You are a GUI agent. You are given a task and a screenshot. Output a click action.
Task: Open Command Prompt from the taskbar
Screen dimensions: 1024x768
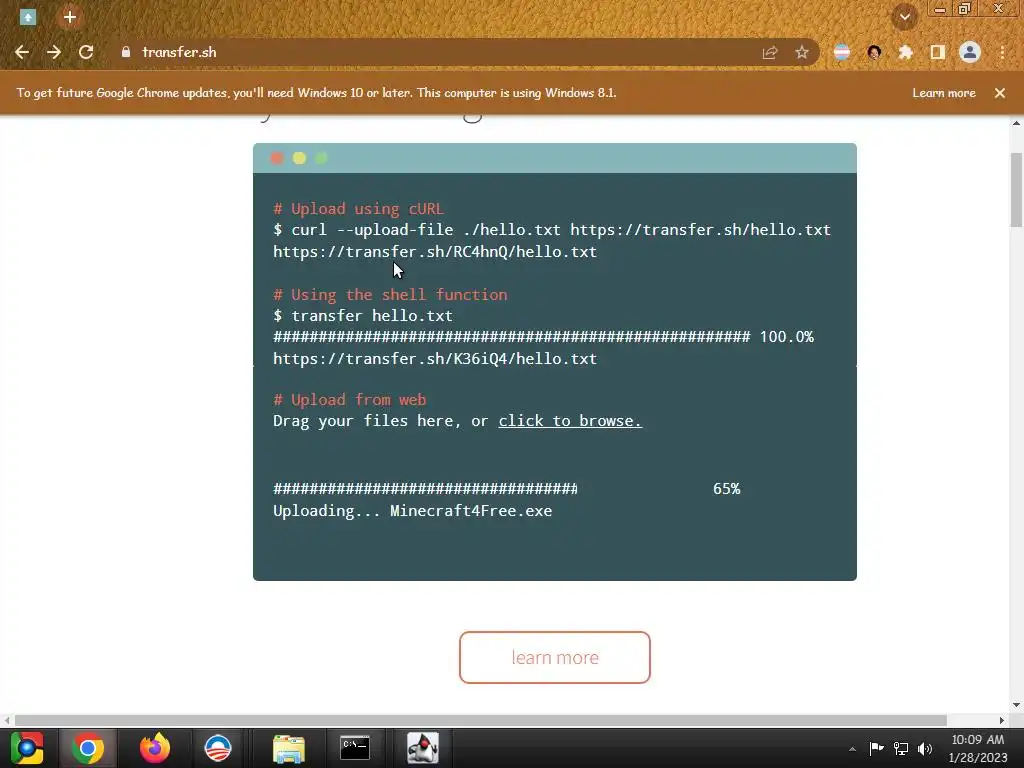point(355,748)
